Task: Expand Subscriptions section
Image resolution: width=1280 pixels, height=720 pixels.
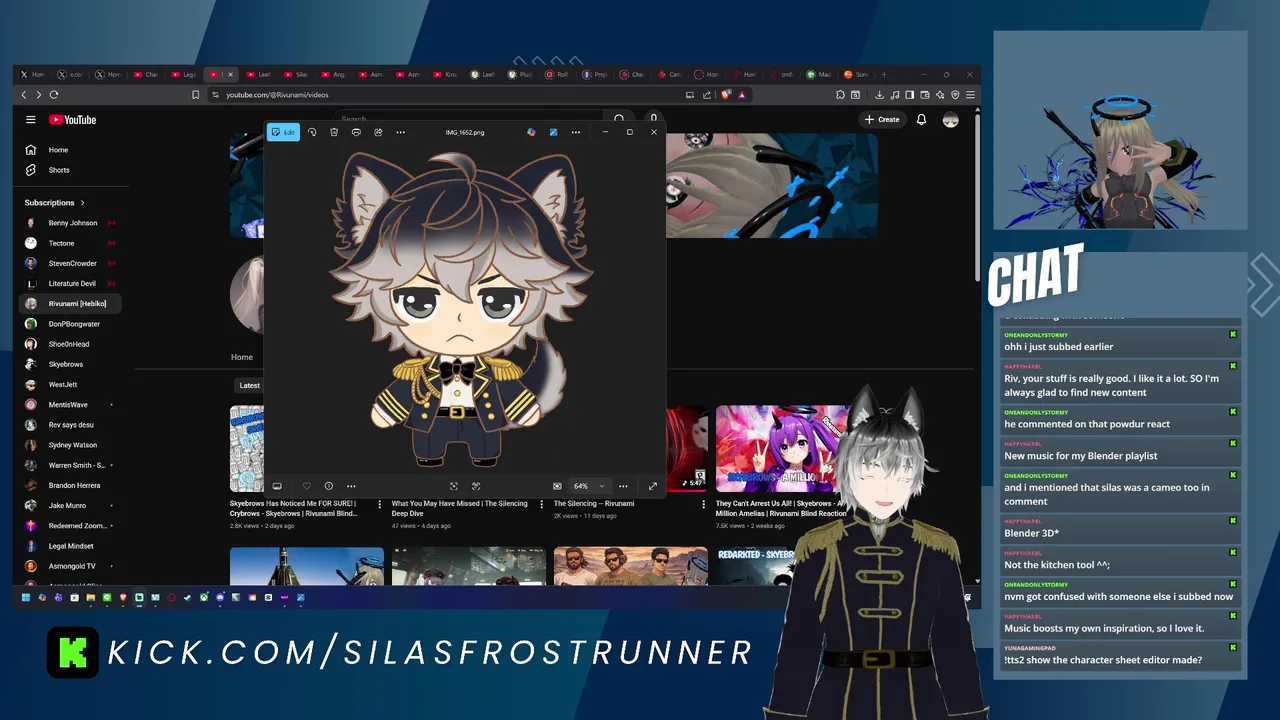Action: 55,203
